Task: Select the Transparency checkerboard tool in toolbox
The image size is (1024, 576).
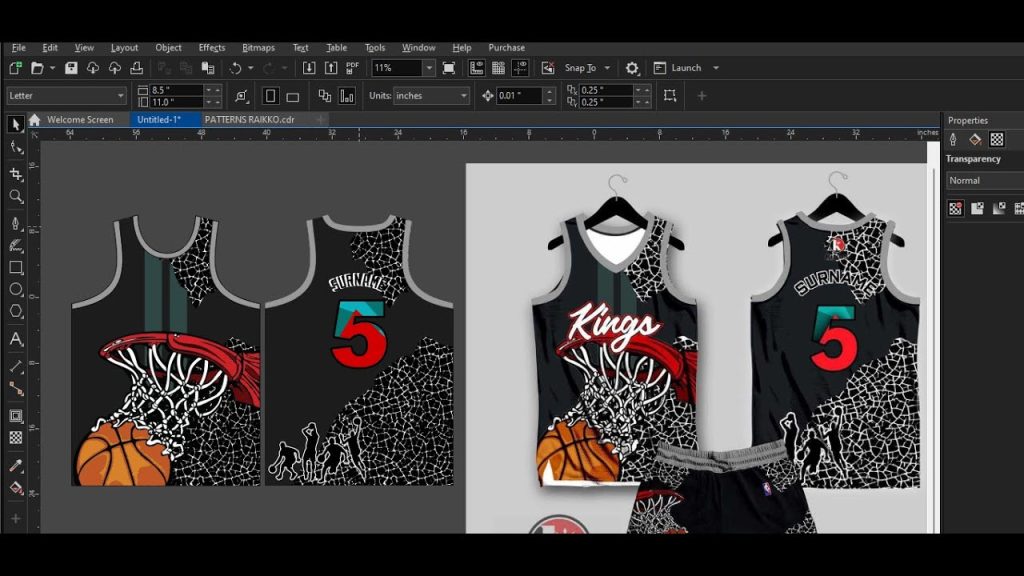Action: click(x=16, y=438)
